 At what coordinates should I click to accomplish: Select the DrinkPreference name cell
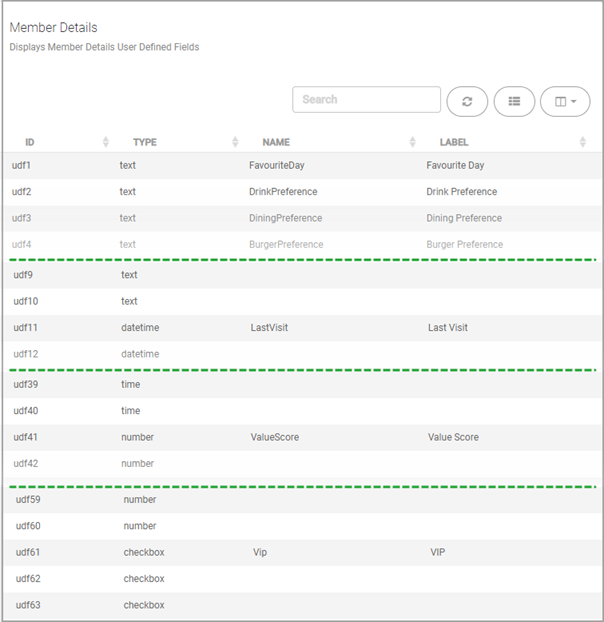click(x=283, y=192)
